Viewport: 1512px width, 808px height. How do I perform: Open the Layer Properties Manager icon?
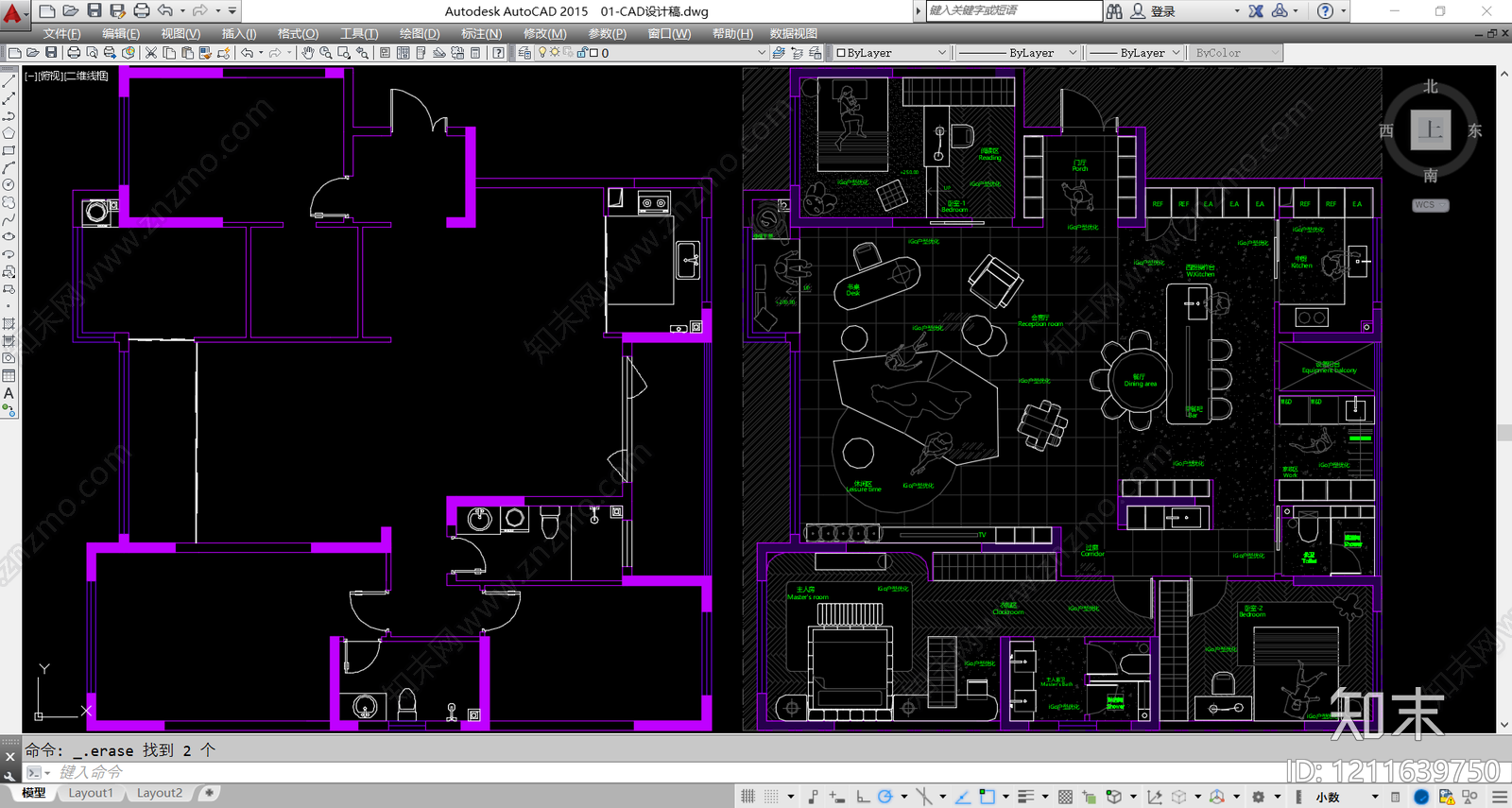(x=524, y=53)
